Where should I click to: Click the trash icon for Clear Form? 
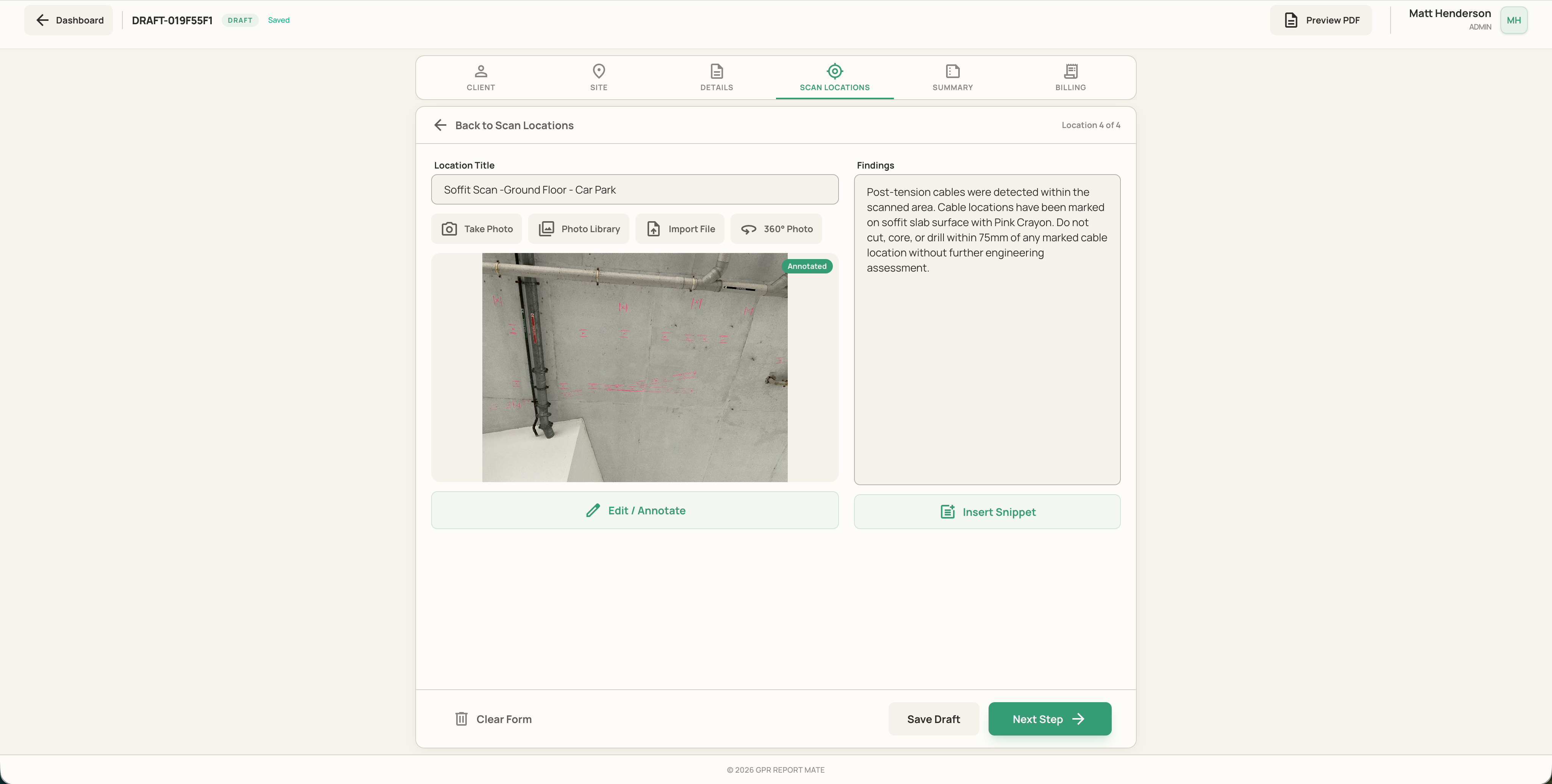click(x=462, y=719)
